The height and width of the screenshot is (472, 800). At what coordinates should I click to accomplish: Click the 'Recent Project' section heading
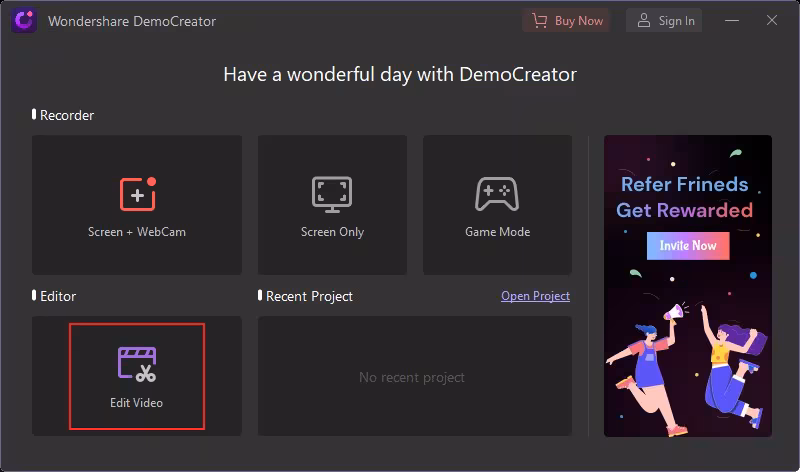[309, 296]
